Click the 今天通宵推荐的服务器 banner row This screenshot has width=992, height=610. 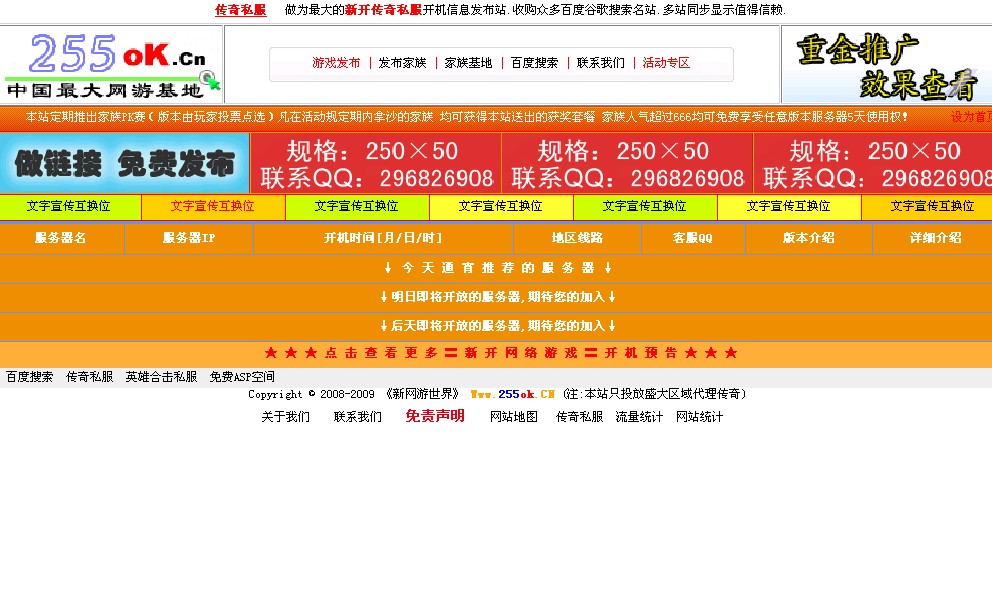point(496,268)
